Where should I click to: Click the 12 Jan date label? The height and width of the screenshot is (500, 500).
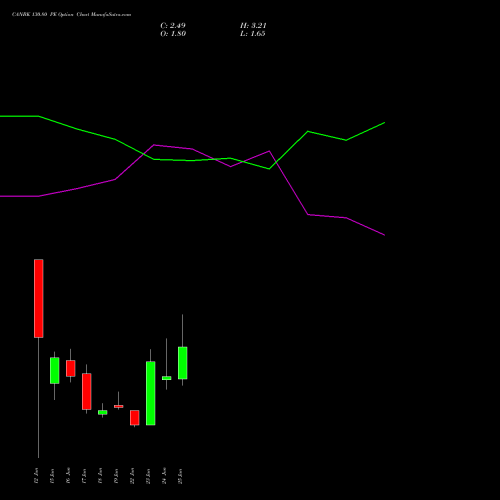(36, 476)
